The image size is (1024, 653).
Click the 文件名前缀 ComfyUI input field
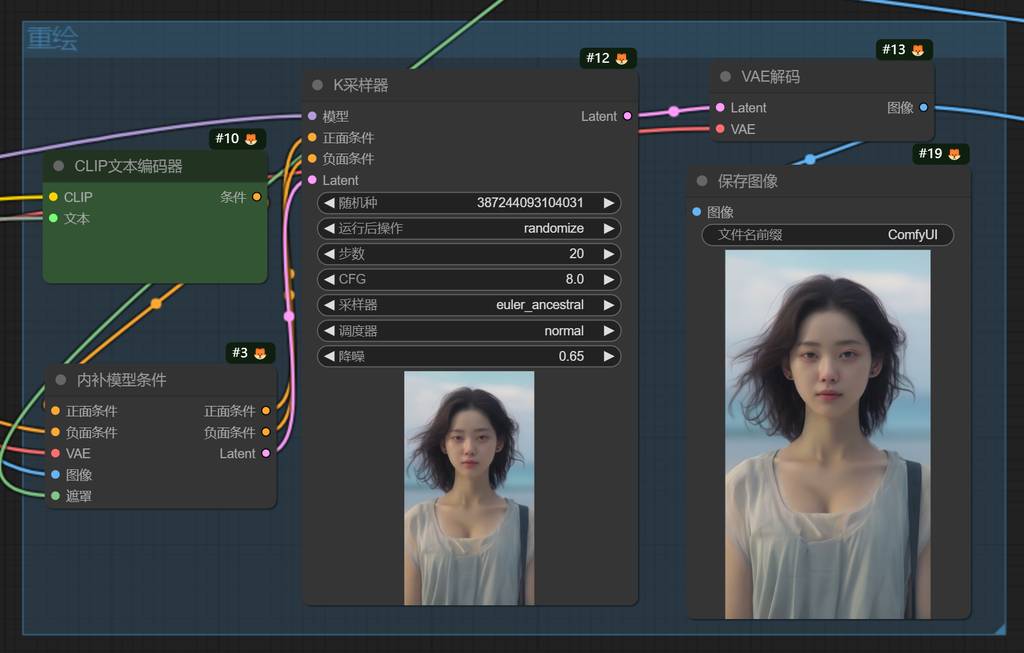[827, 235]
